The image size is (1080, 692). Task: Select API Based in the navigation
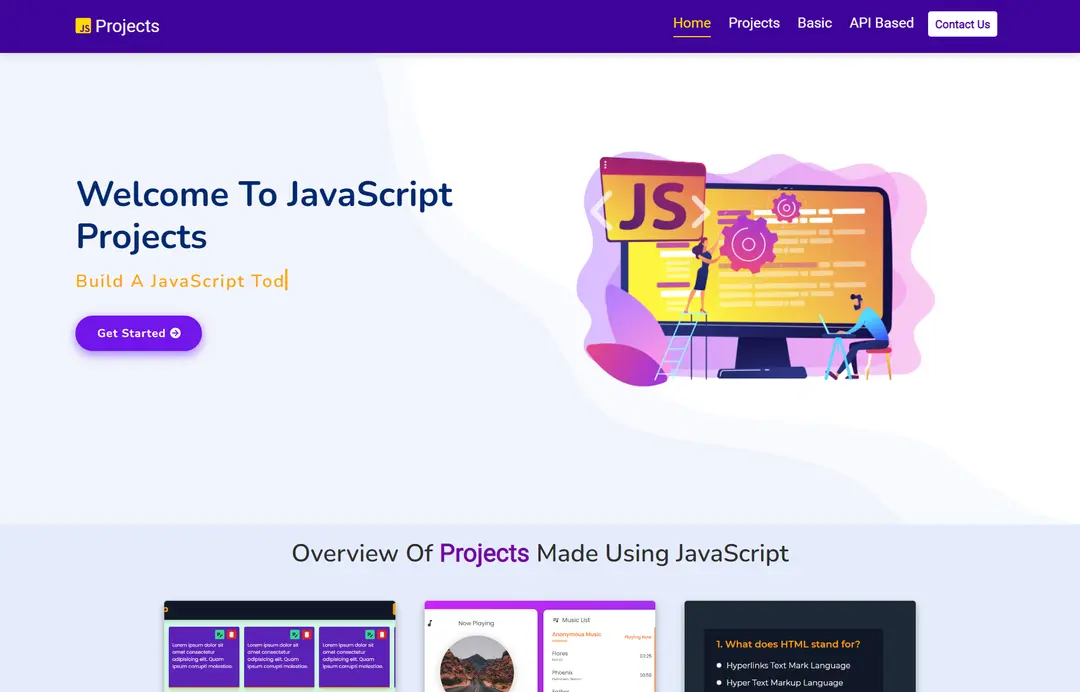[882, 23]
